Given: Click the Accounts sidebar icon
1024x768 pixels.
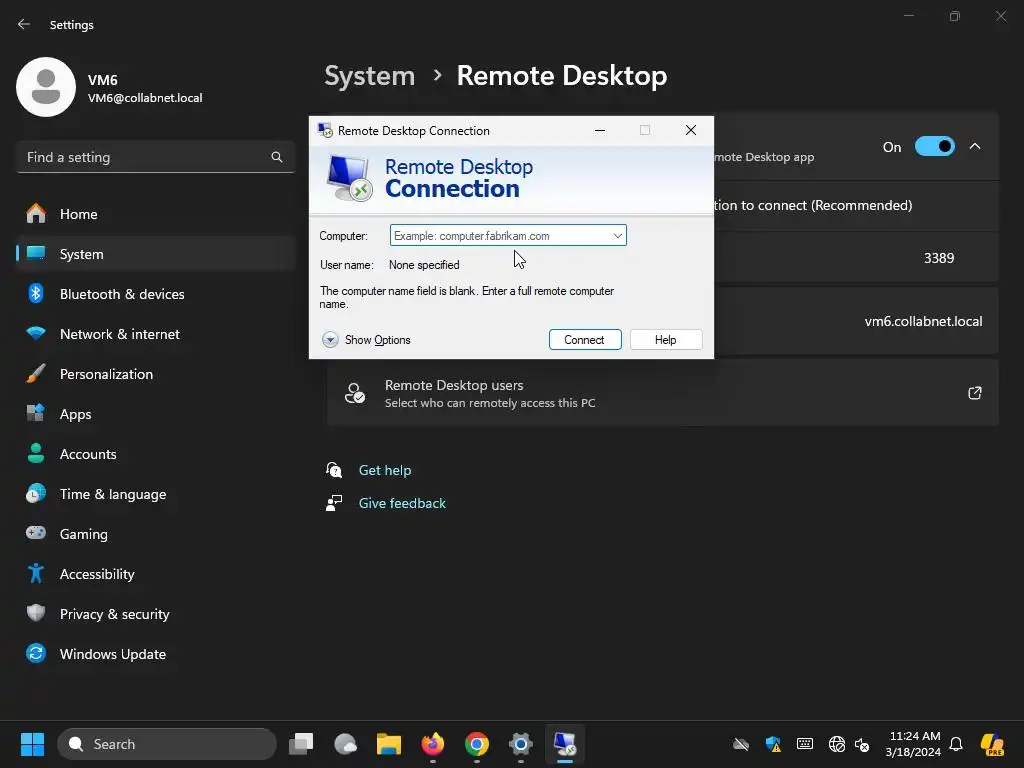Looking at the screenshot, I should (x=36, y=454).
